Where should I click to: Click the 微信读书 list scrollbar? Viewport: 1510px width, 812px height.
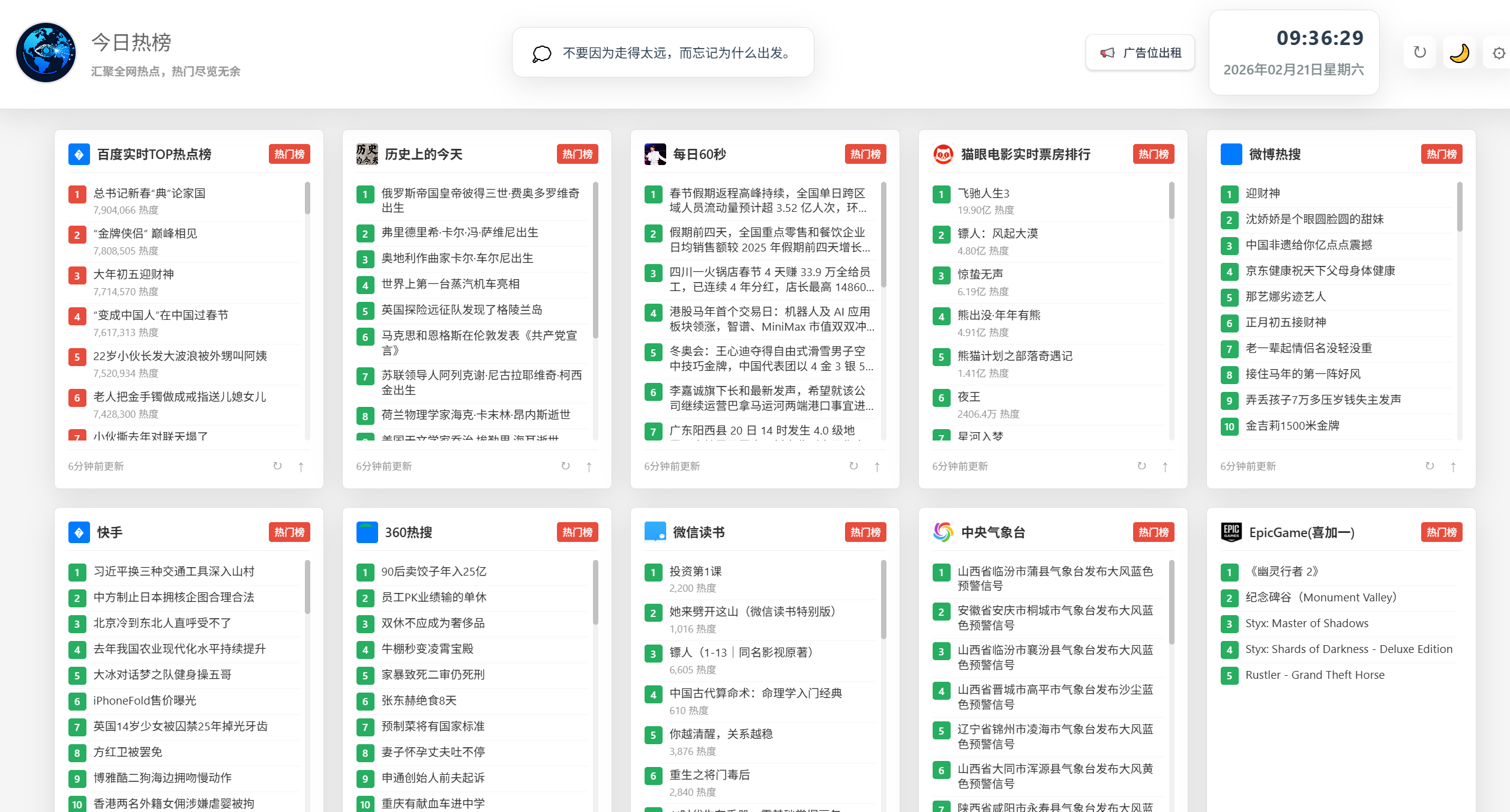click(x=883, y=600)
